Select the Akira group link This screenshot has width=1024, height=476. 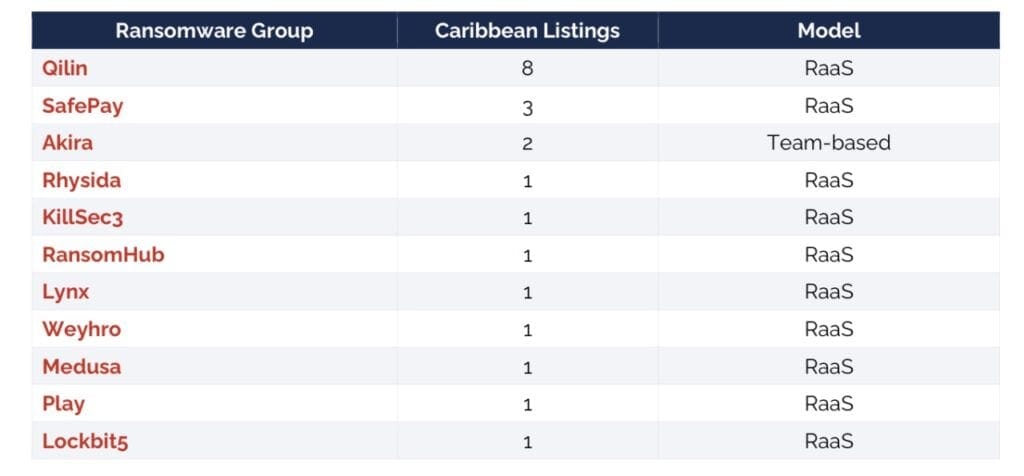tap(67, 143)
